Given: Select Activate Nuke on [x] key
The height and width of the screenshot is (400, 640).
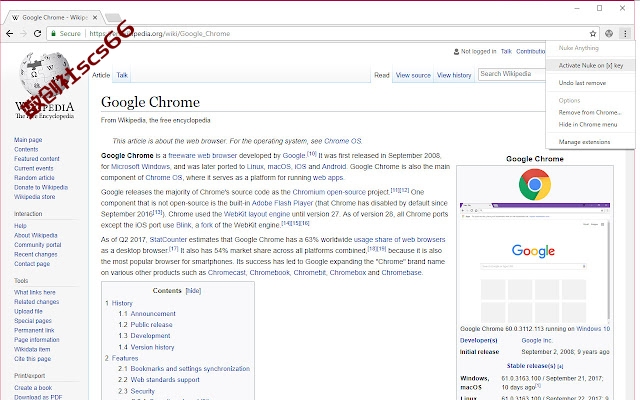Looking at the screenshot, I should pyautogui.click(x=590, y=65).
